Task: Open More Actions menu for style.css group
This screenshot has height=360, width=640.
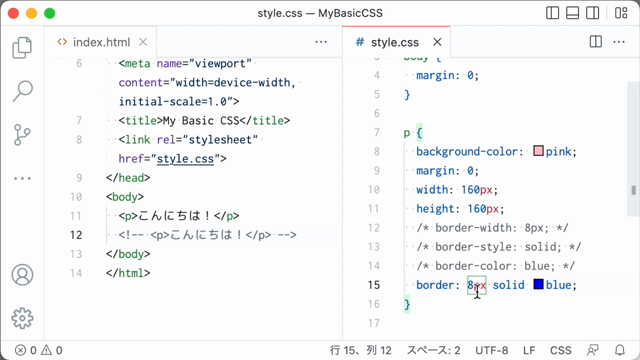Action: tap(619, 42)
